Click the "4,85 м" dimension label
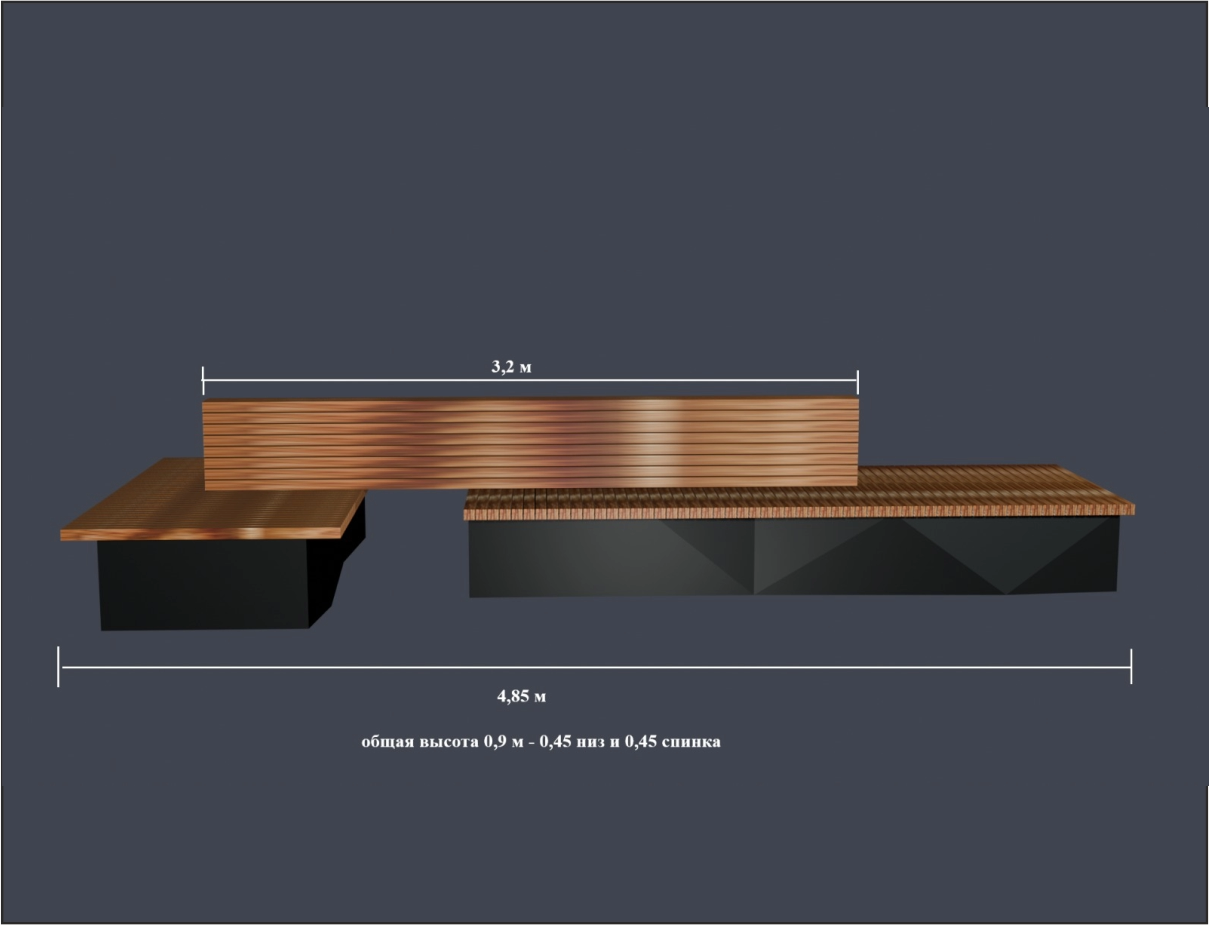This screenshot has width=1209, height=925. point(521,697)
